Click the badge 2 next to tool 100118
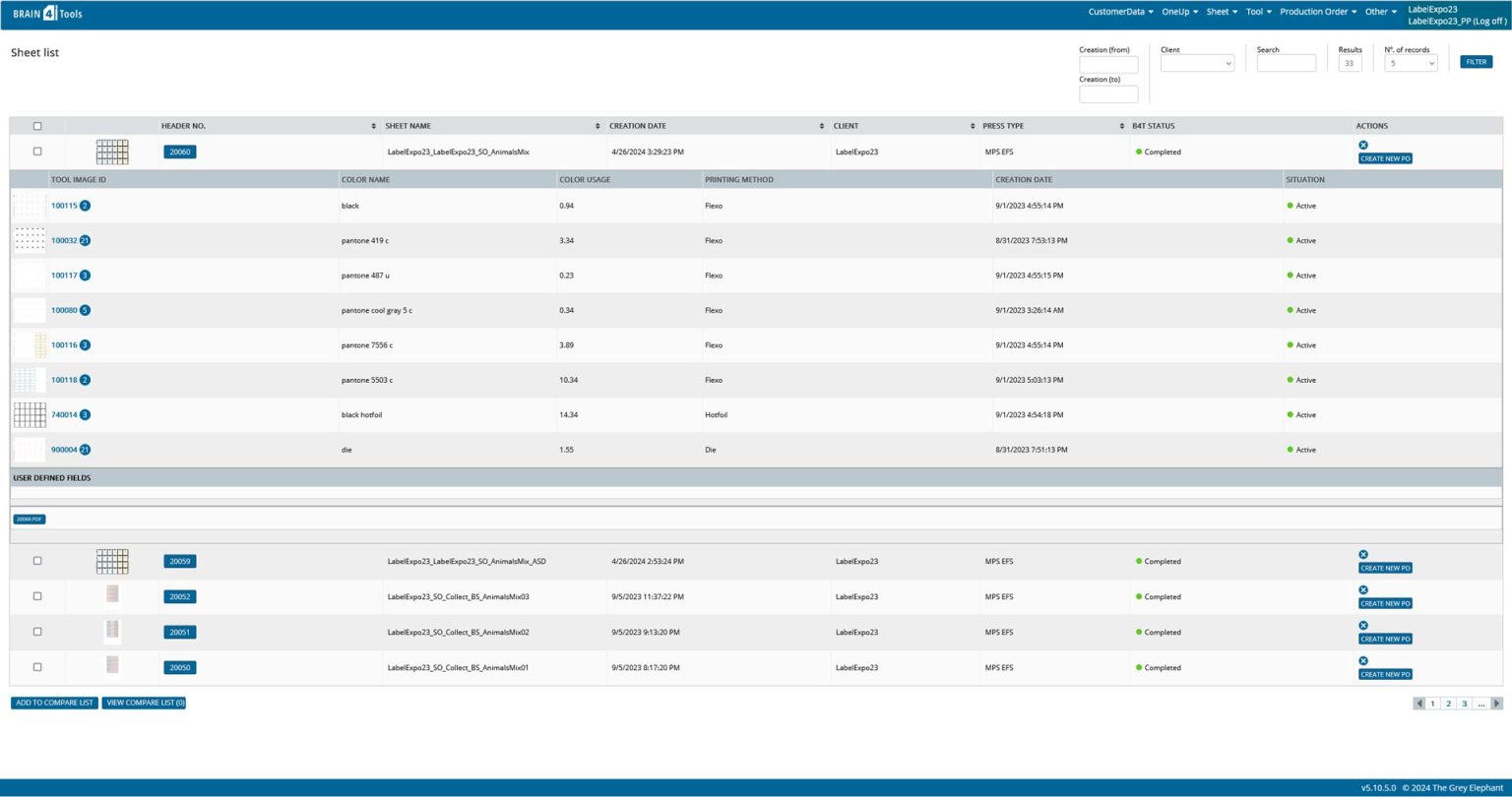The image size is (1512, 797). [x=85, y=380]
